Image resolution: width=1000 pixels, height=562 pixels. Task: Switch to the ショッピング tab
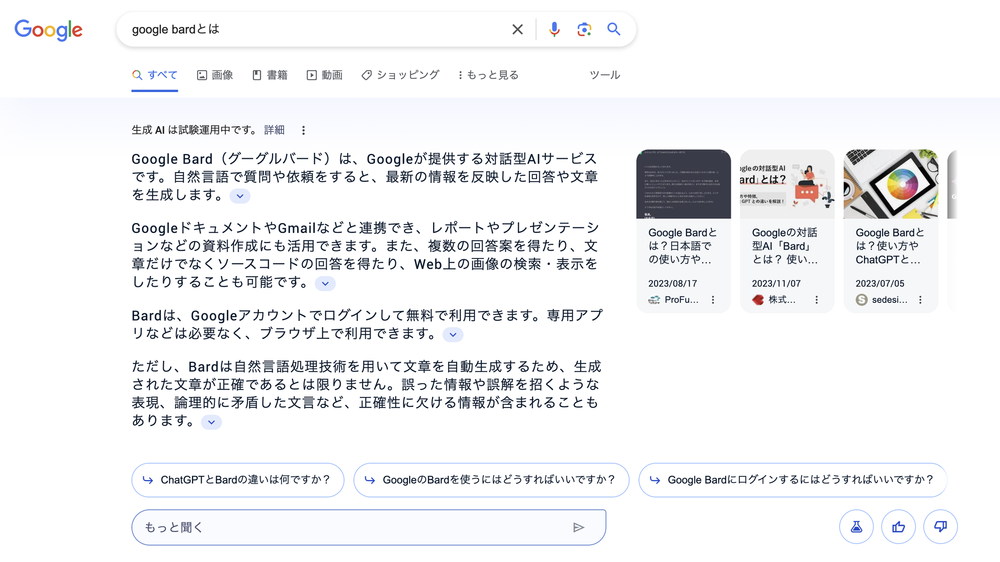[401, 75]
